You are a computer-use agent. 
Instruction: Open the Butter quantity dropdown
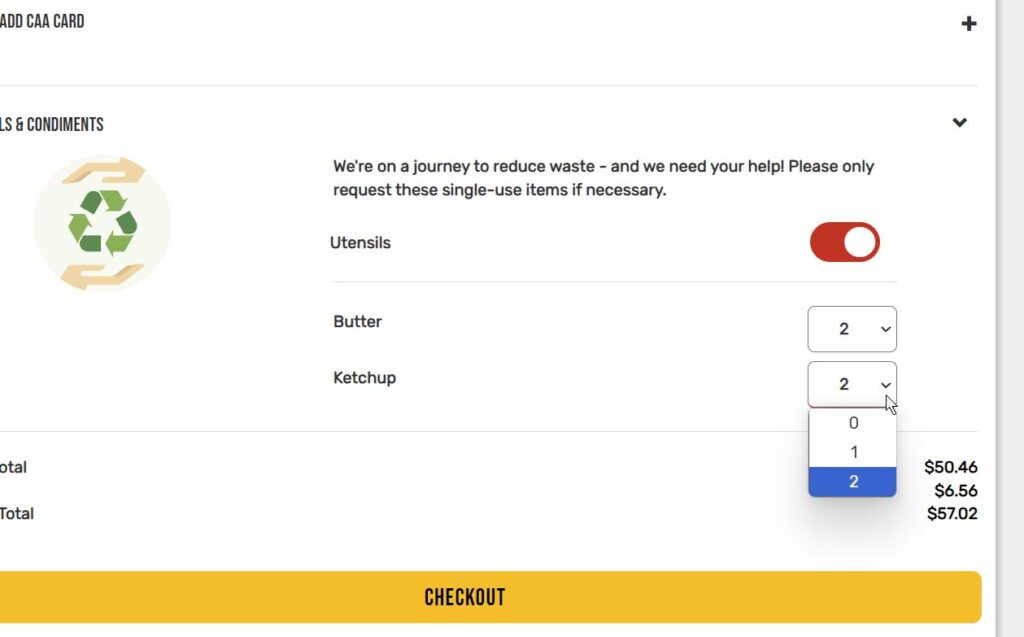click(852, 329)
